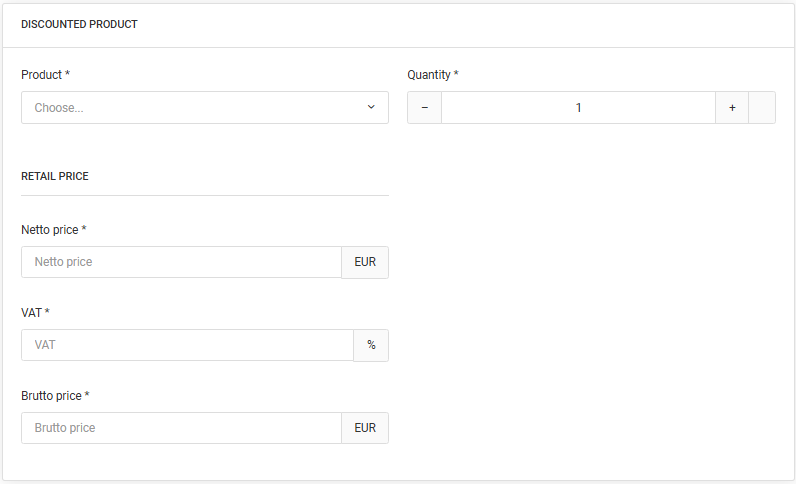Focus the Brutto price input field
This screenshot has height=484, width=796.
pyautogui.click(x=181, y=428)
